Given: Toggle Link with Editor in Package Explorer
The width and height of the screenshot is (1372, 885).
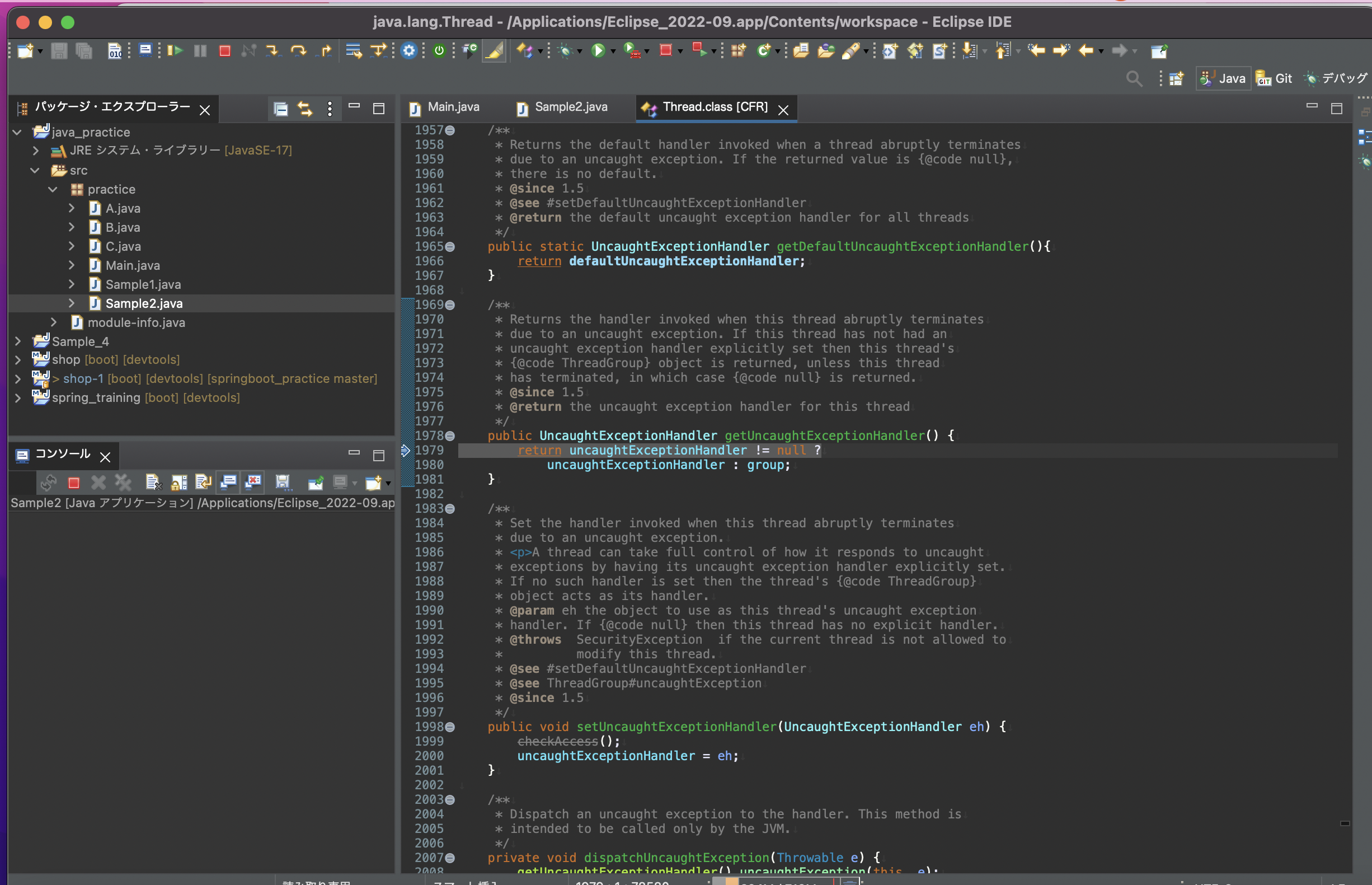Looking at the screenshot, I should coord(305,109).
